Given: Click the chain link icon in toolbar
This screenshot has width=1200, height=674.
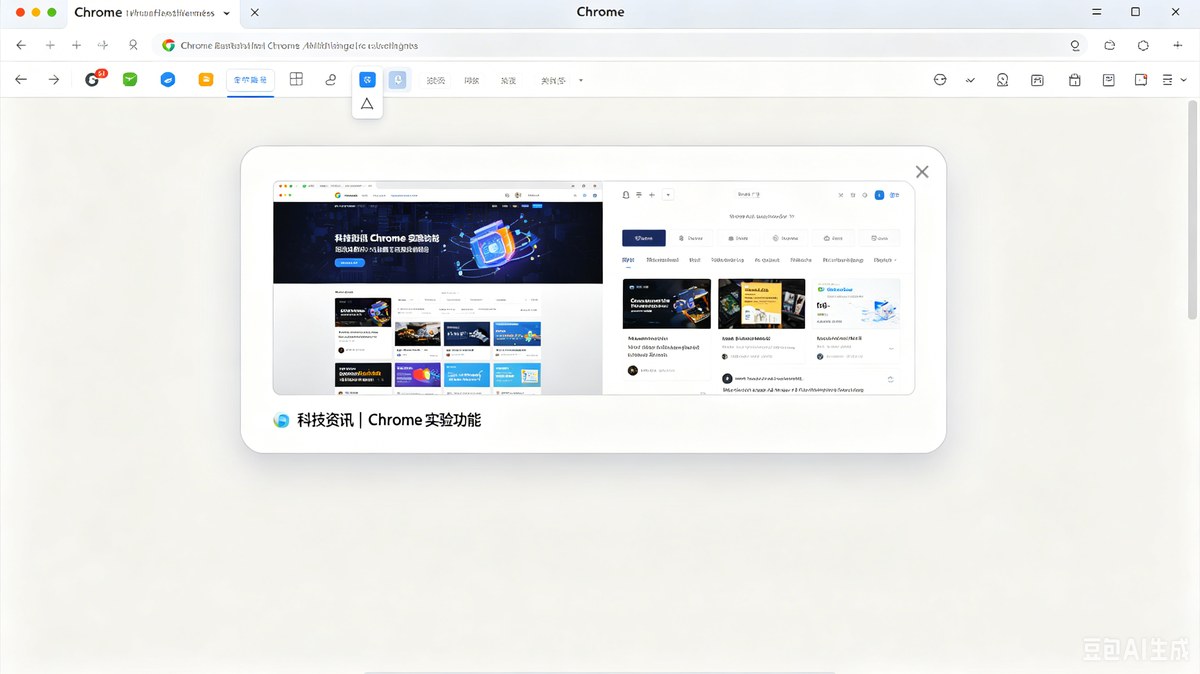Looking at the screenshot, I should (x=331, y=80).
